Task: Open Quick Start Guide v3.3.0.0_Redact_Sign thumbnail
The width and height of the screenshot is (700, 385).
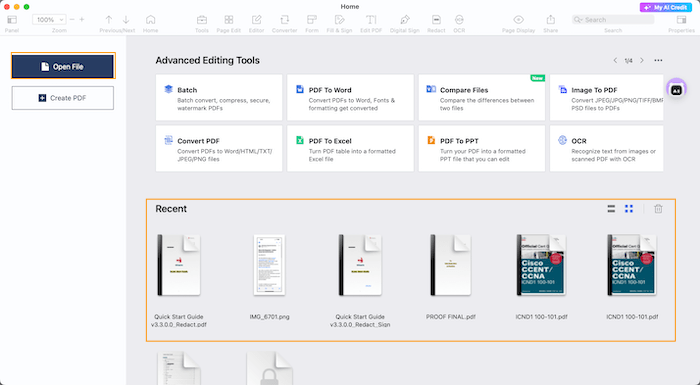Action: click(360, 265)
